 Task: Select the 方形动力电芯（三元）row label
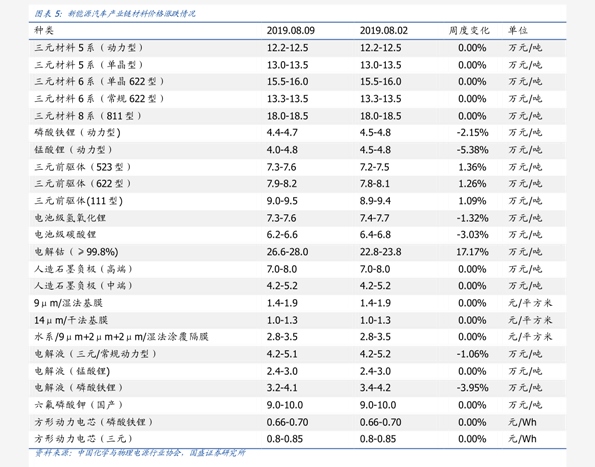pyautogui.click(x=83, y=439)
